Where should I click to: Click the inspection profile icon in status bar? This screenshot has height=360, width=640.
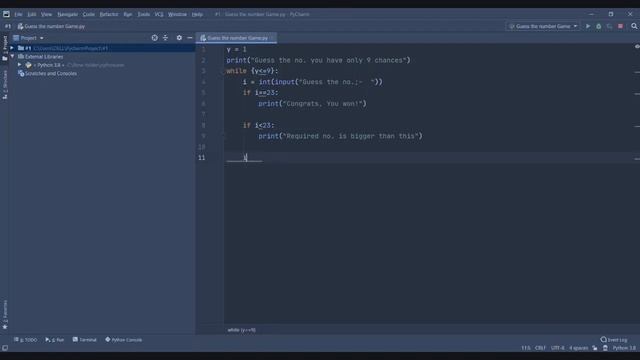[605, 348]
